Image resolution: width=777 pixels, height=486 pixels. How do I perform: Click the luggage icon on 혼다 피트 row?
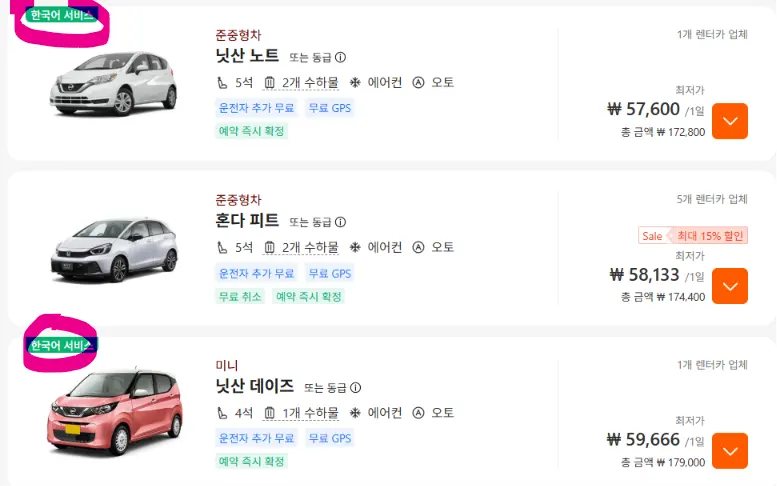coord(270,247)
